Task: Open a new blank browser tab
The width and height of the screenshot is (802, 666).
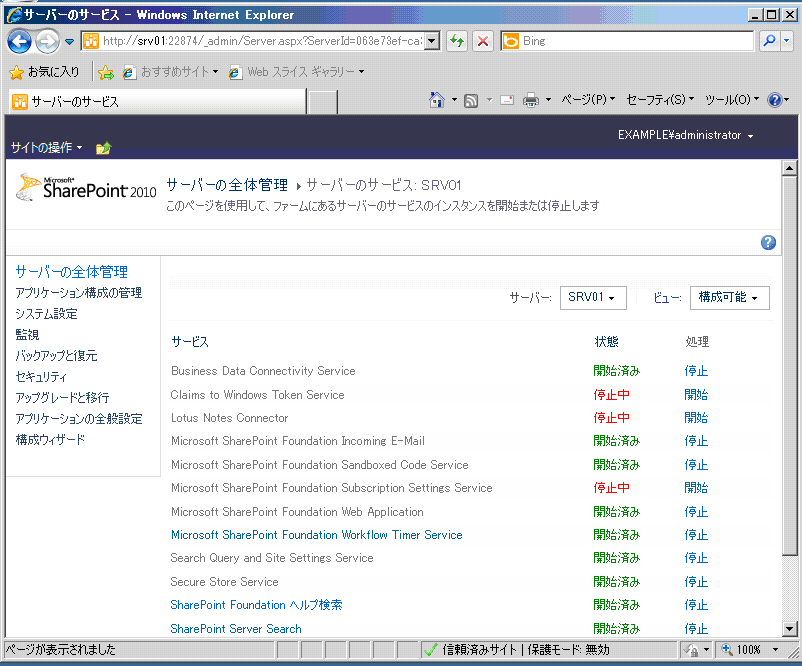Action: click(322, 102)
